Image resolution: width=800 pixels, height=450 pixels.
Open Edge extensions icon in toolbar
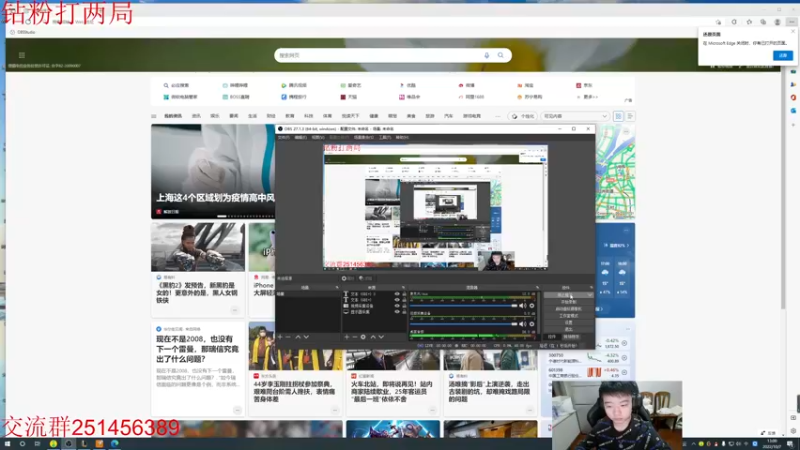tap(734, 22)
